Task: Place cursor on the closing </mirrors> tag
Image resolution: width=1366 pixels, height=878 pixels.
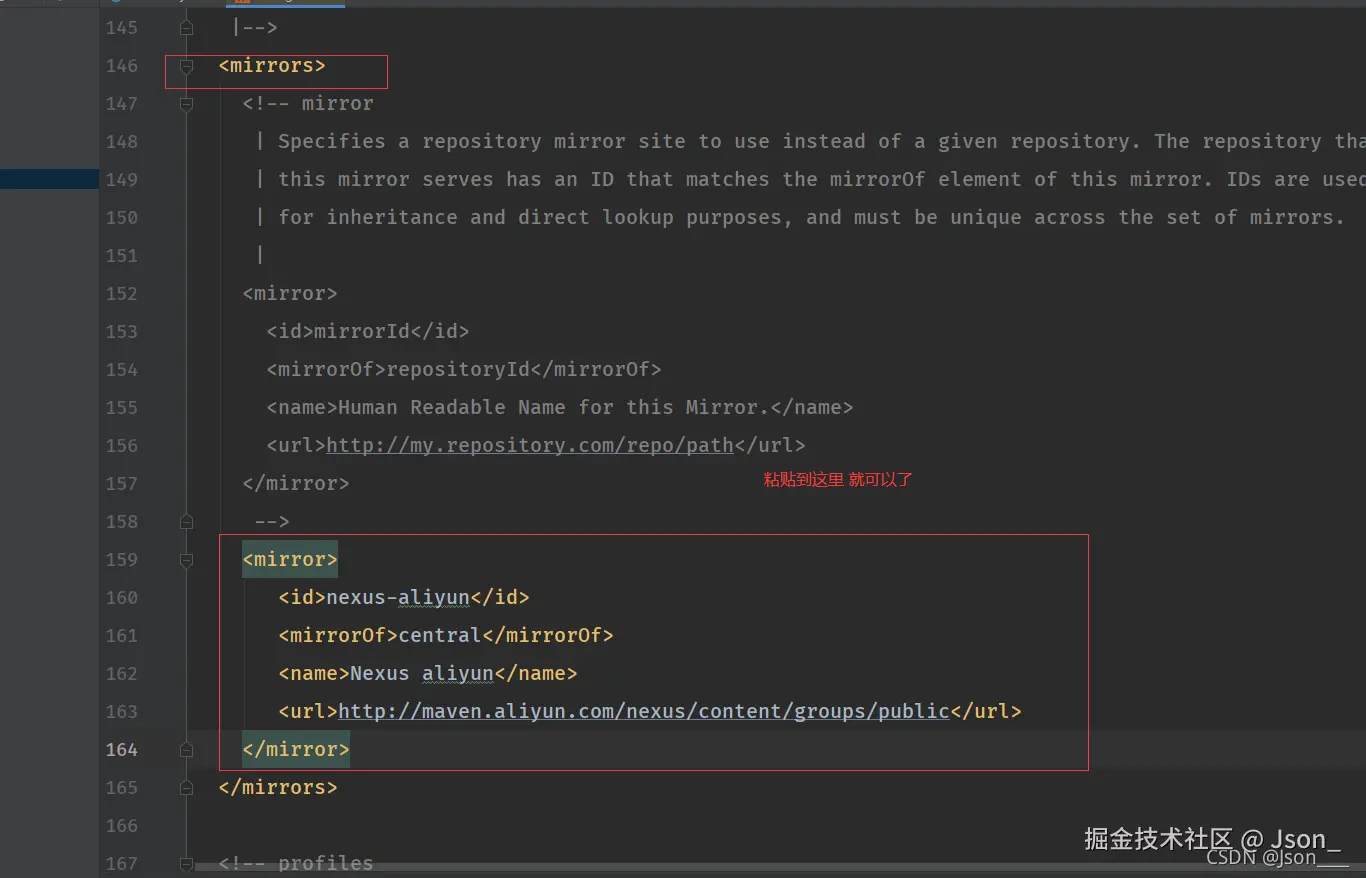Action: tap(278, 788)
